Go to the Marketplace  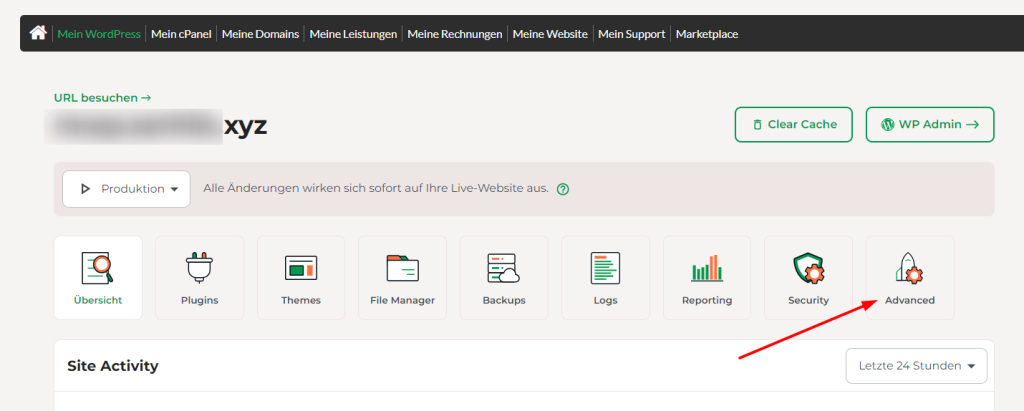[707, 34]
